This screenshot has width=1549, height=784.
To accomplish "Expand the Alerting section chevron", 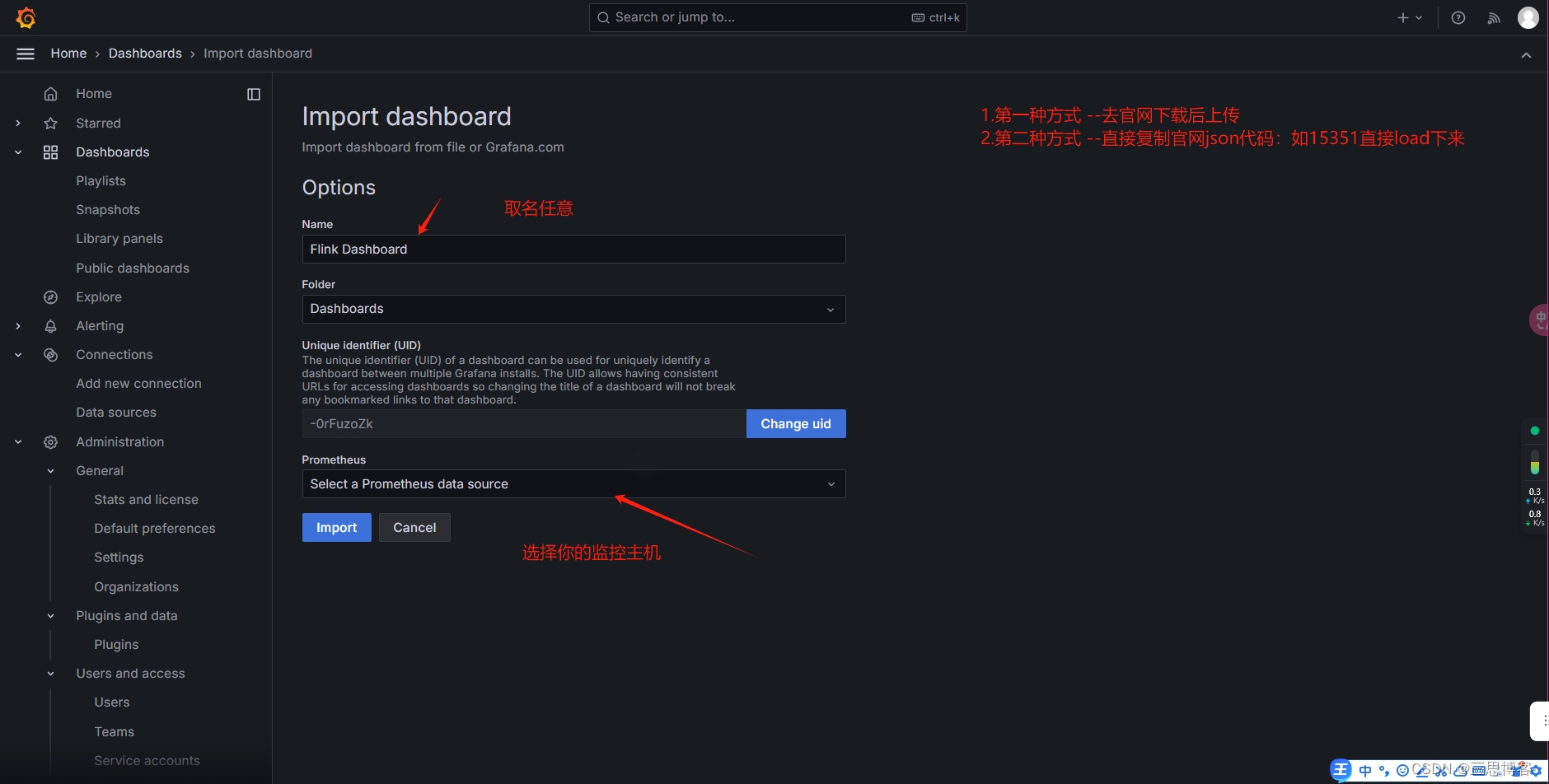I will tap(18, 326).
